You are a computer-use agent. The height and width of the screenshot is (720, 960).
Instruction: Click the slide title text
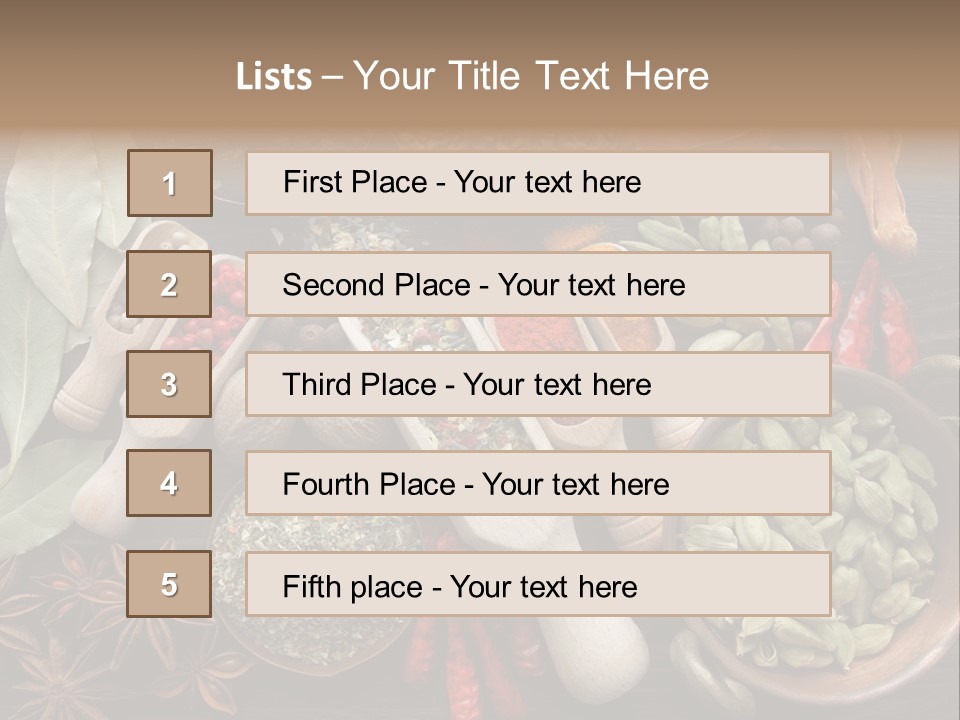[x=473, y=76]
